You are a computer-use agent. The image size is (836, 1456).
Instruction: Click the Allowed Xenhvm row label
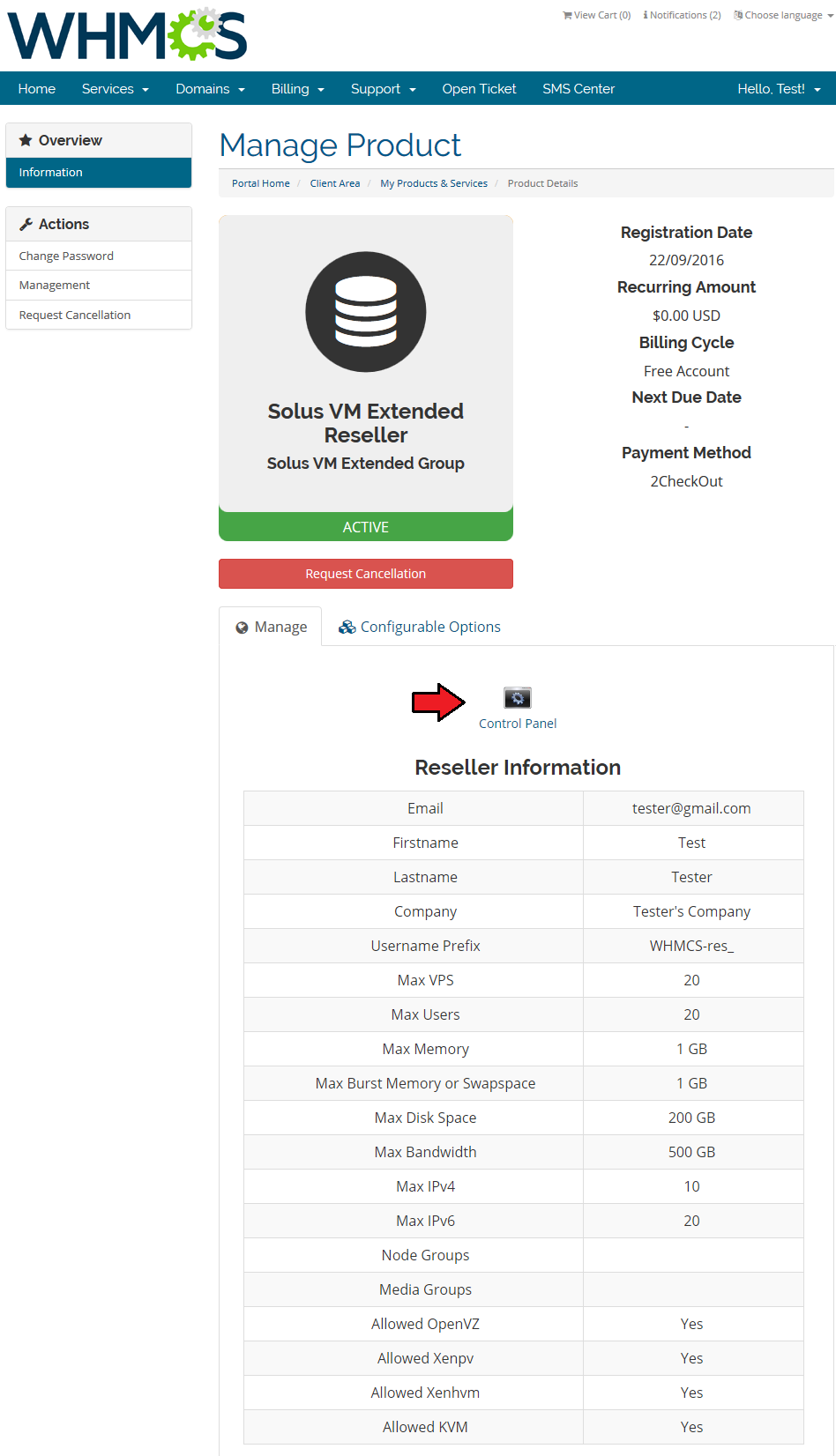(426, 1393)
